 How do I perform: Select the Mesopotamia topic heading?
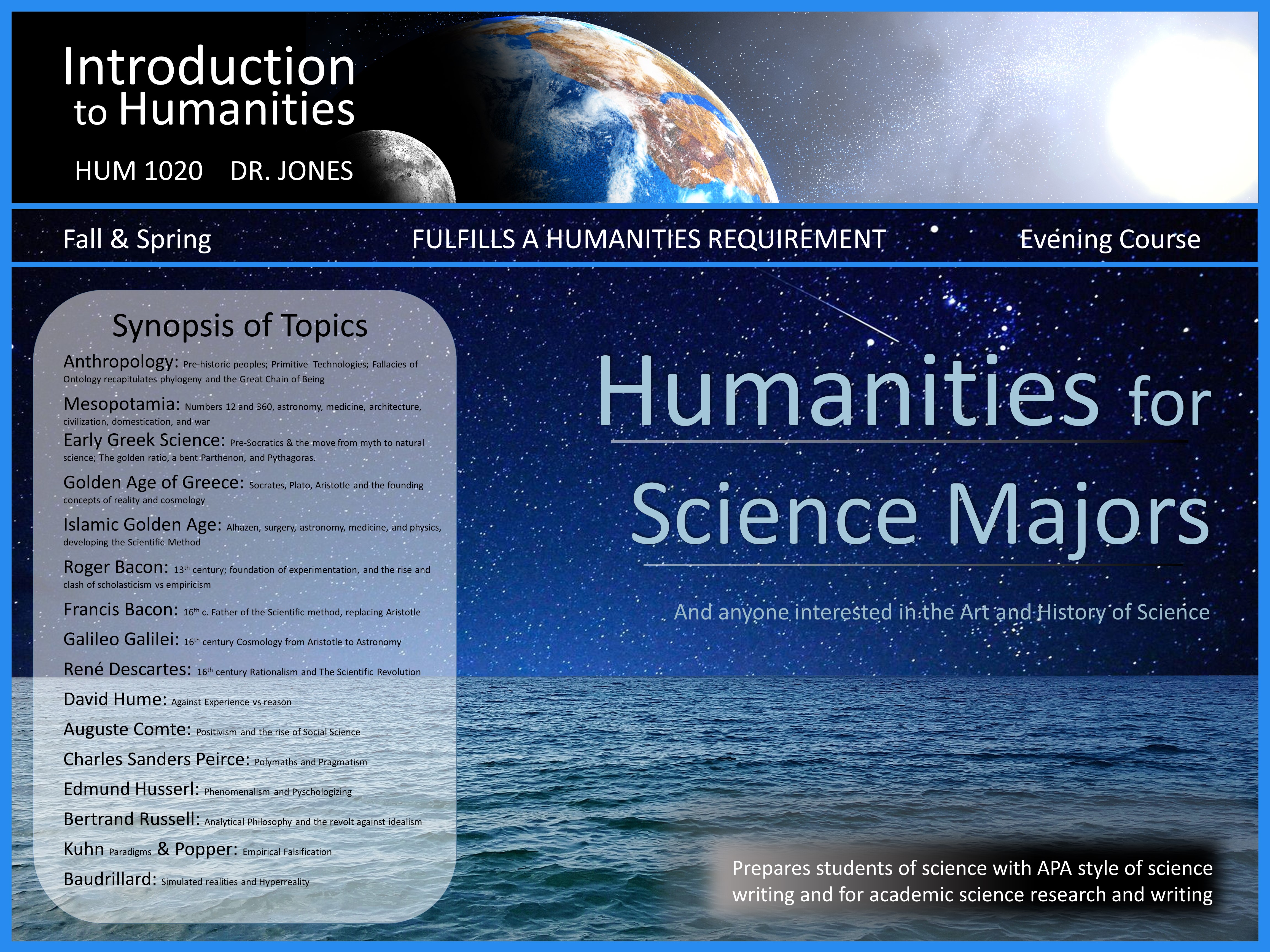tap(122, 404)
